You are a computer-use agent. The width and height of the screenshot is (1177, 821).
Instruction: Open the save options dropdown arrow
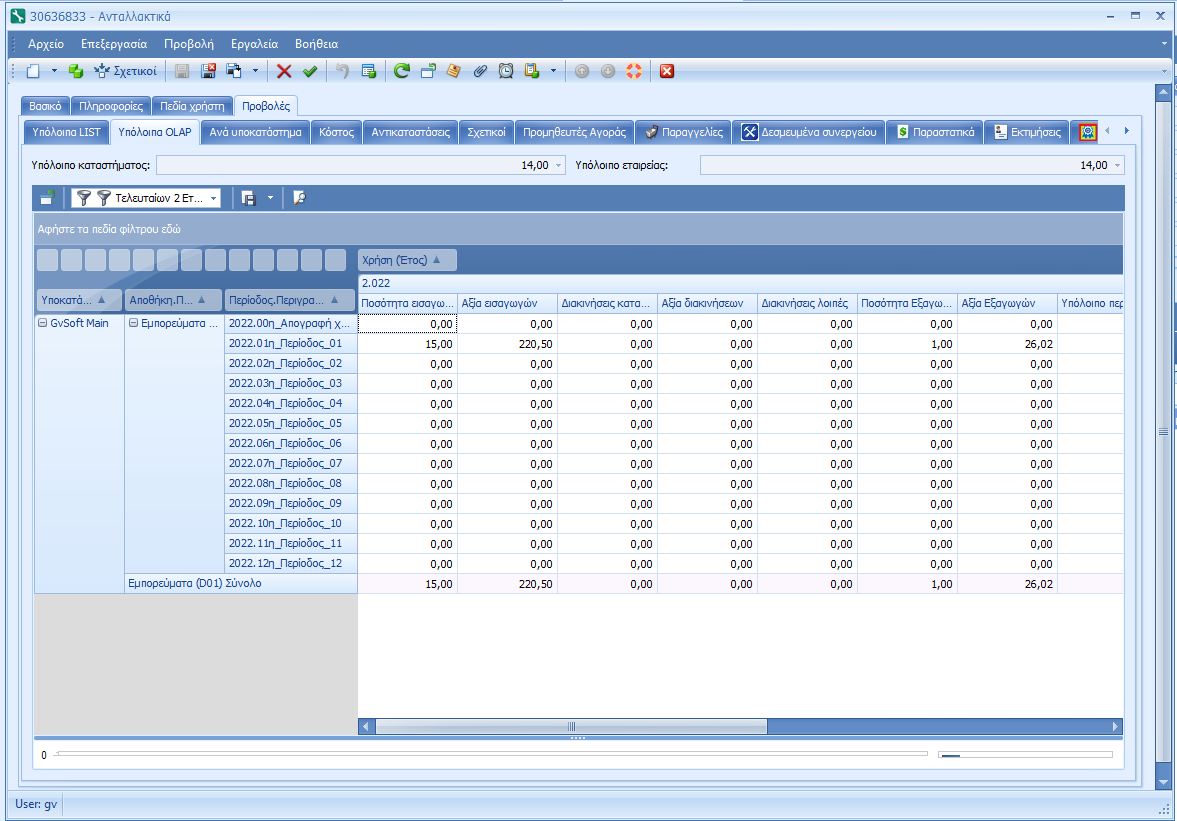255,71
